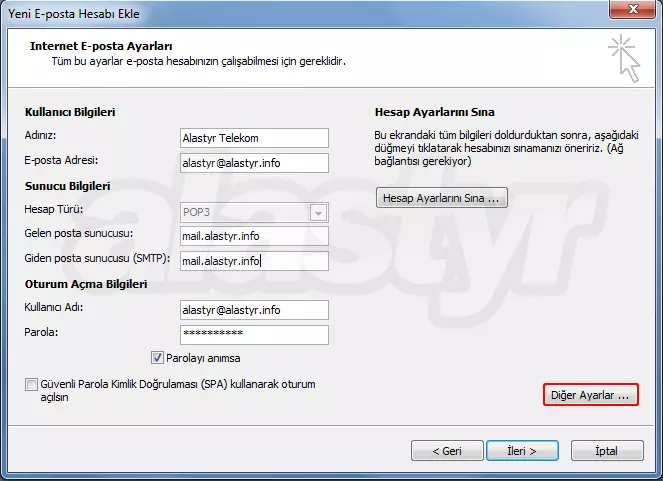Screen dimensions: 663x481
Task: Click the Kullanıcı Adı input field
Action: [x=254, y=310]
